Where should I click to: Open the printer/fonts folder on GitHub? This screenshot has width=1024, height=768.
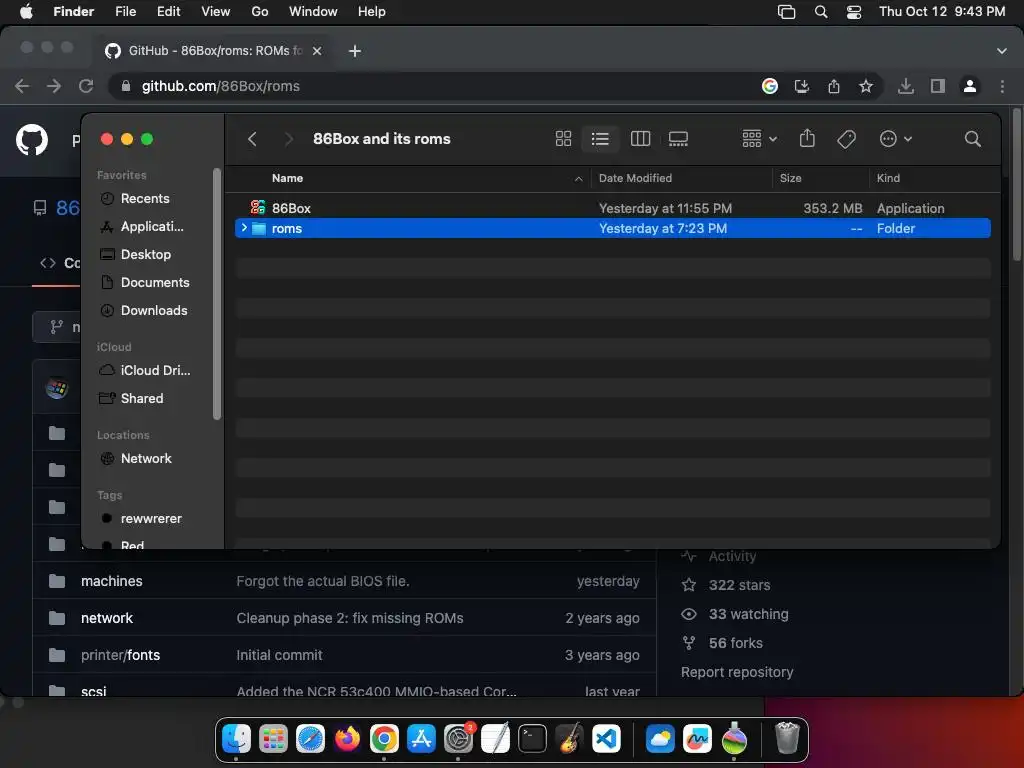121,655
